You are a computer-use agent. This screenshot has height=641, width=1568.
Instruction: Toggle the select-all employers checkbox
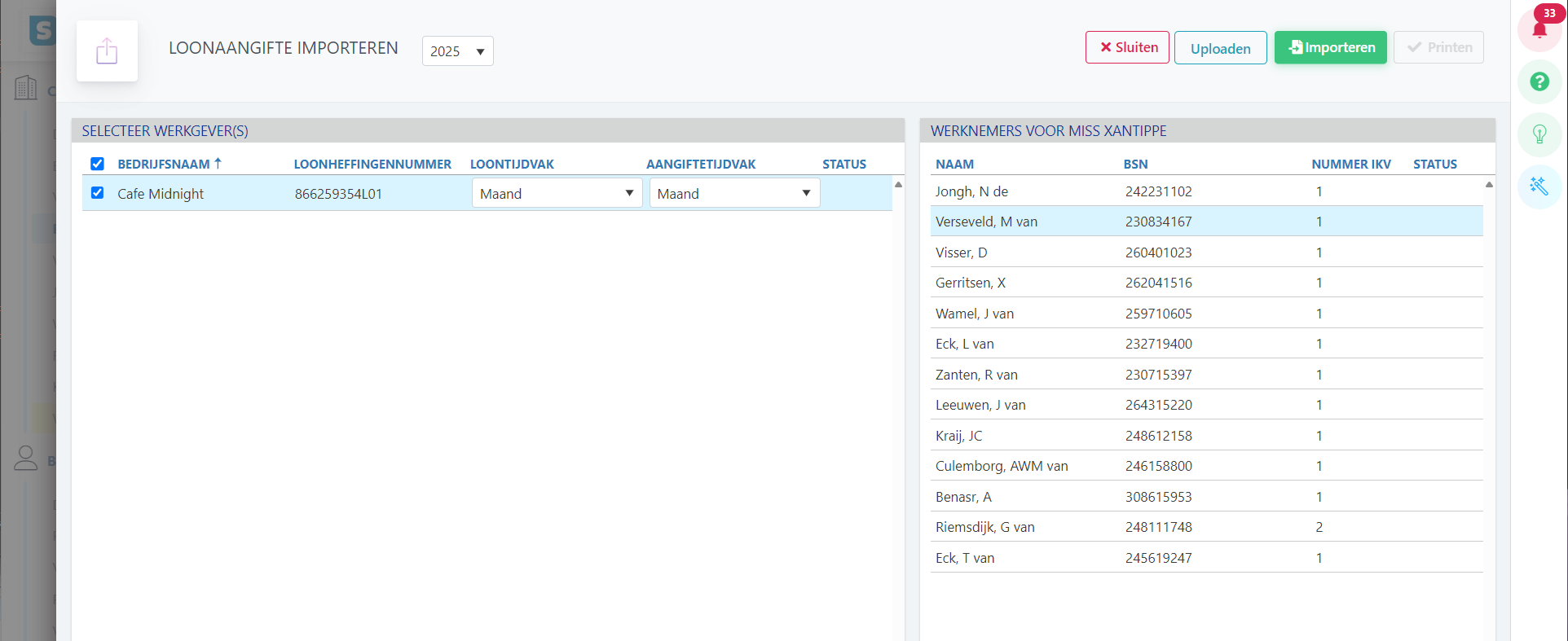[98, 164]
